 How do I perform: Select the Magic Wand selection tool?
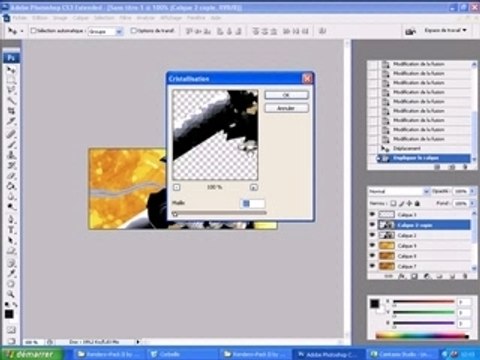[x=11, y=100]
